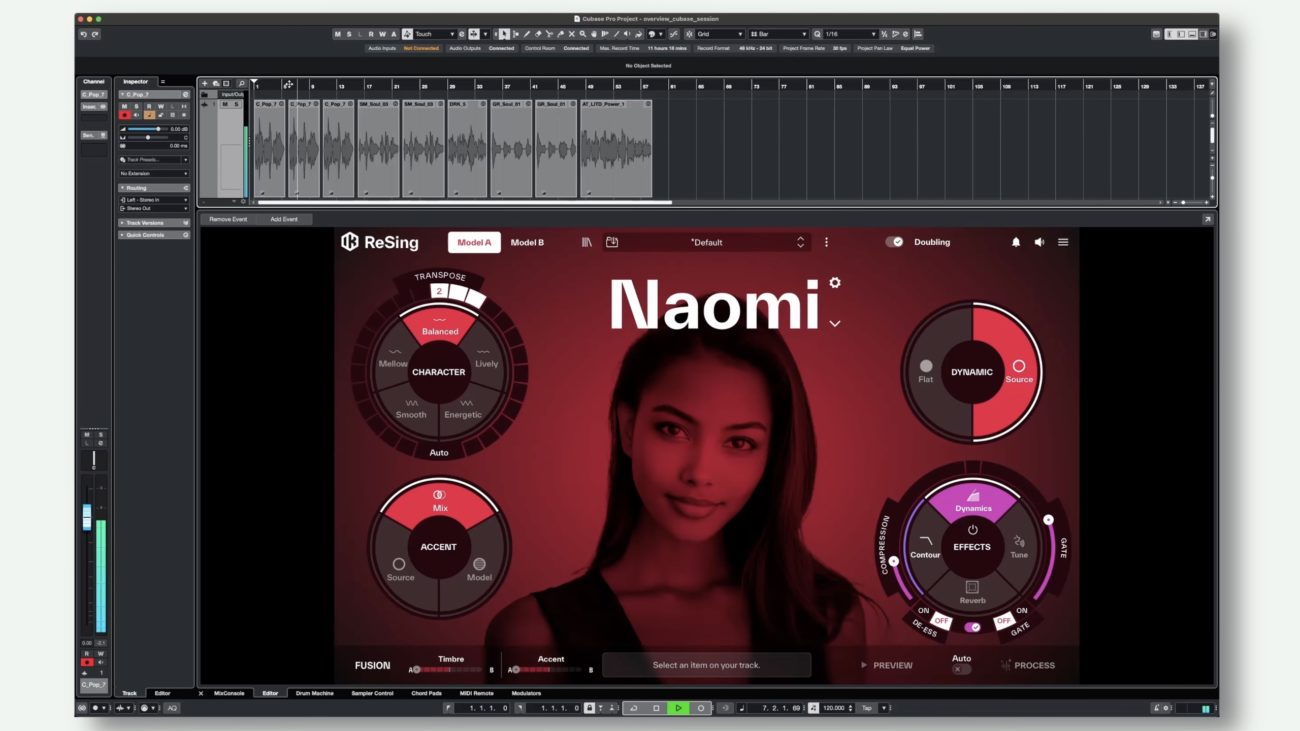
Task: Select Source accent option
Action: click(x=400, y=569)
